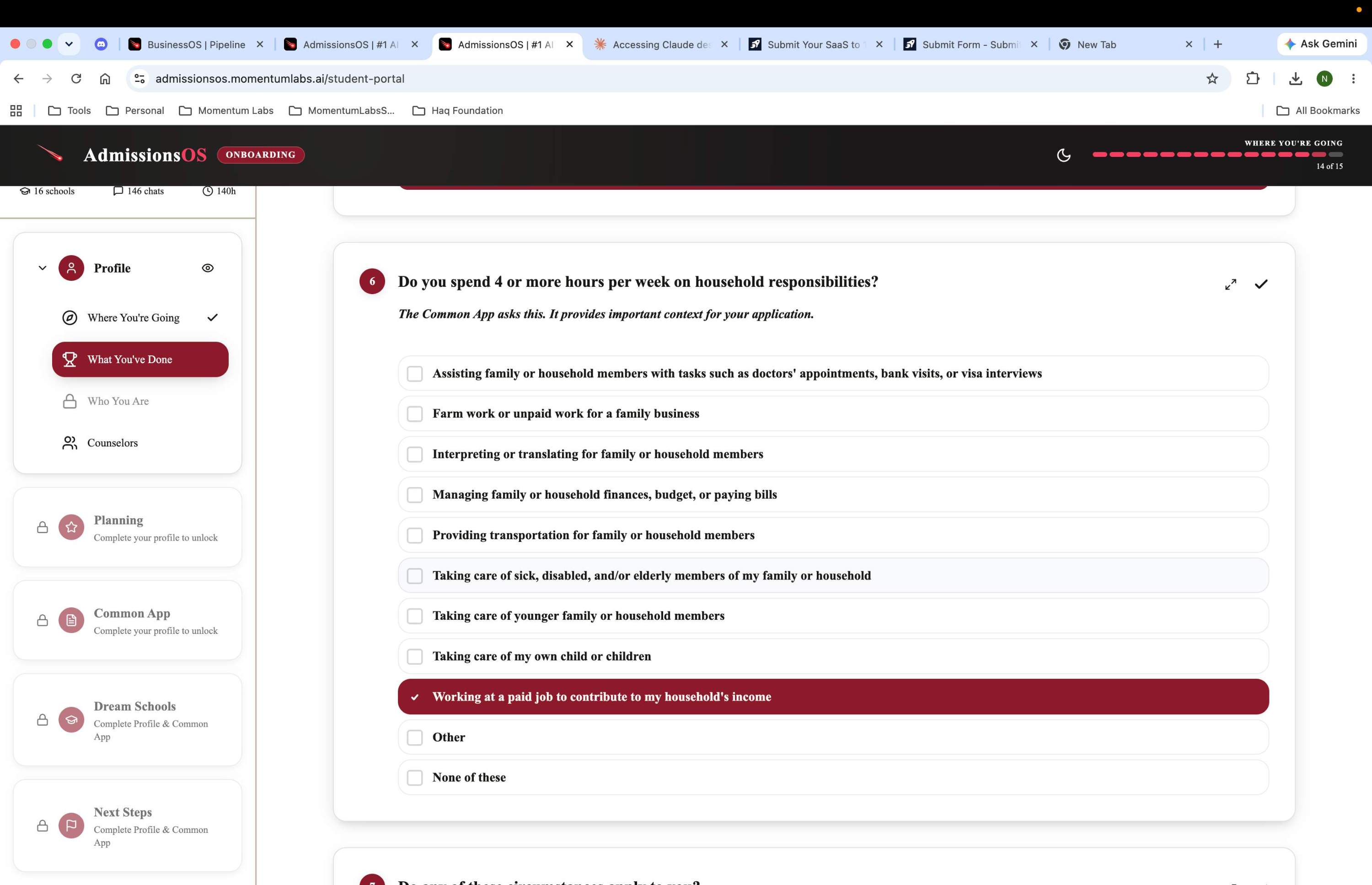The image size is (1372, 885).
Task: Close the BusinessOS Pipeline tab
Action: point(260,44)
